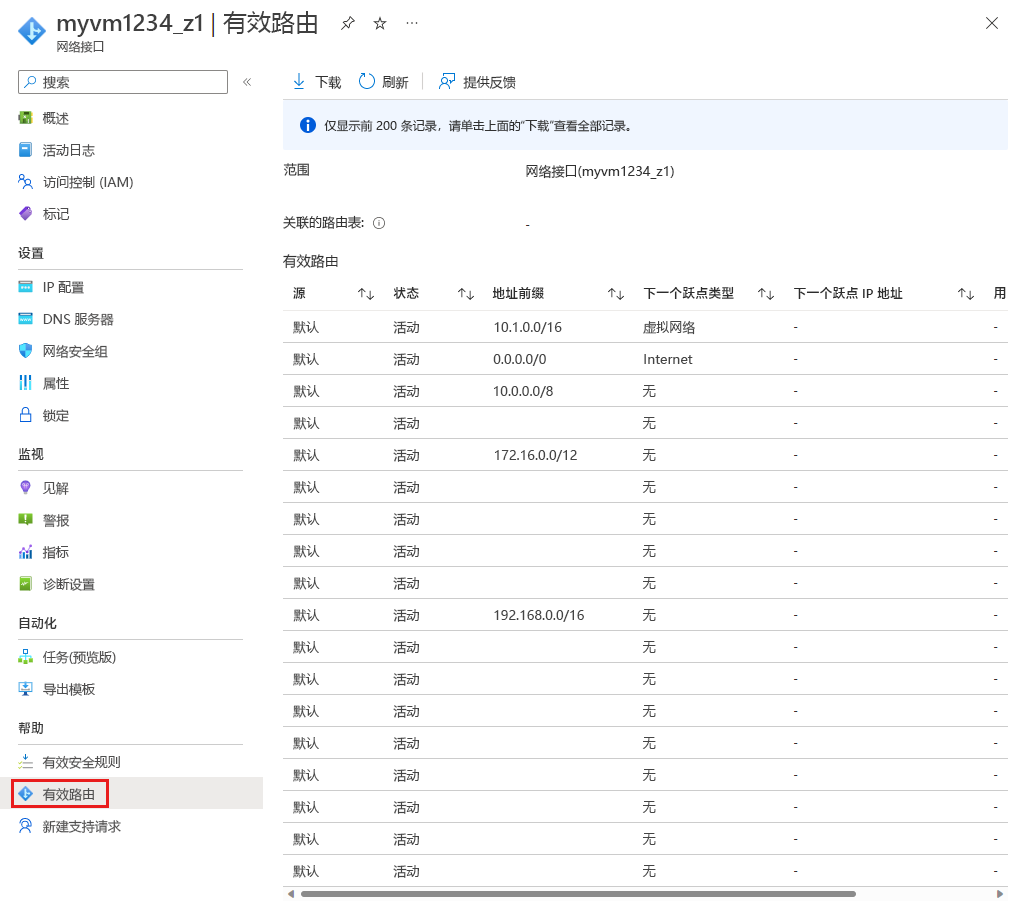
Task: Click the 下载 download button
Action: tap(317, 82)
